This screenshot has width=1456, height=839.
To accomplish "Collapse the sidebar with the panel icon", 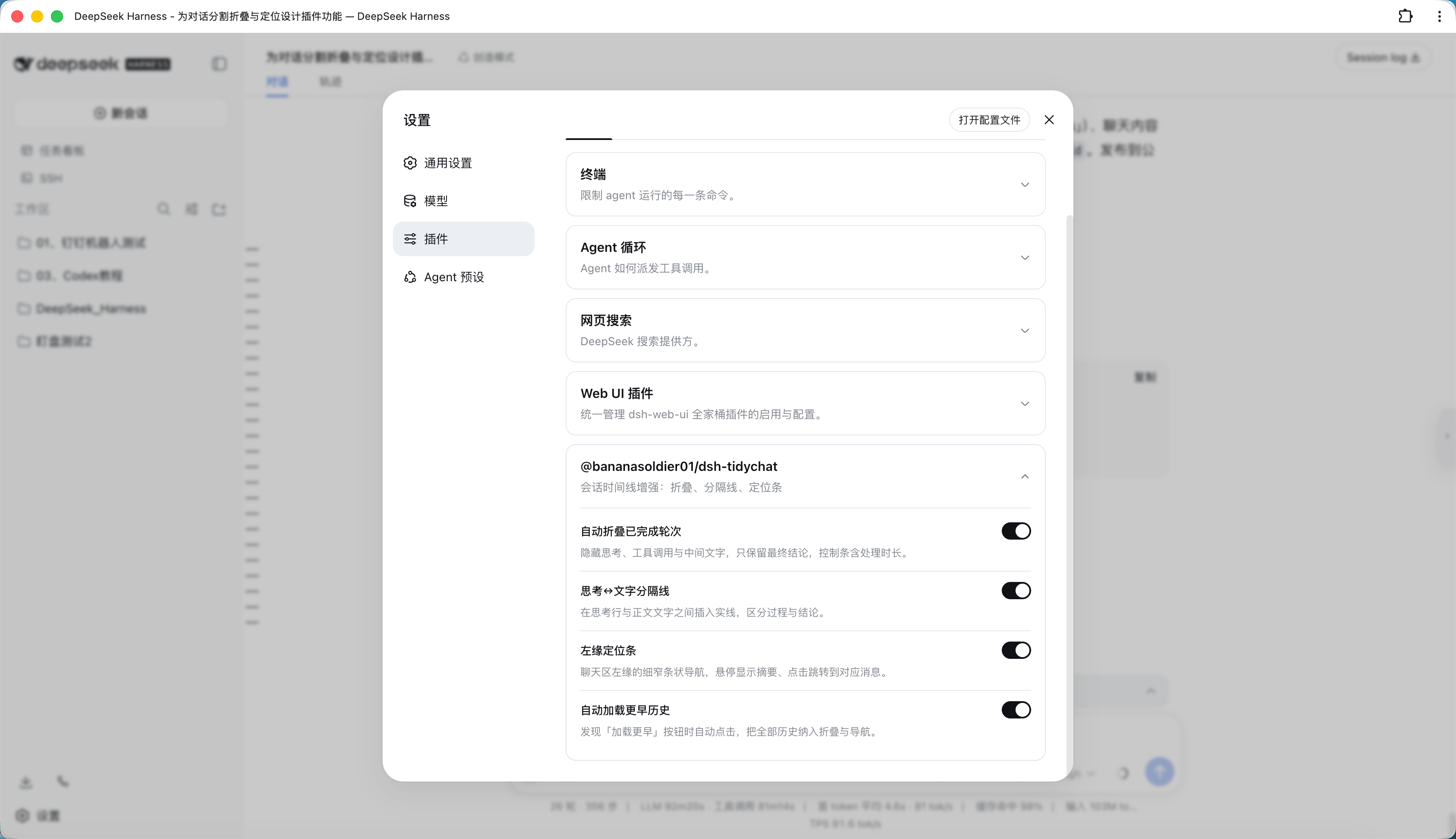I will (x=219, y=64).
